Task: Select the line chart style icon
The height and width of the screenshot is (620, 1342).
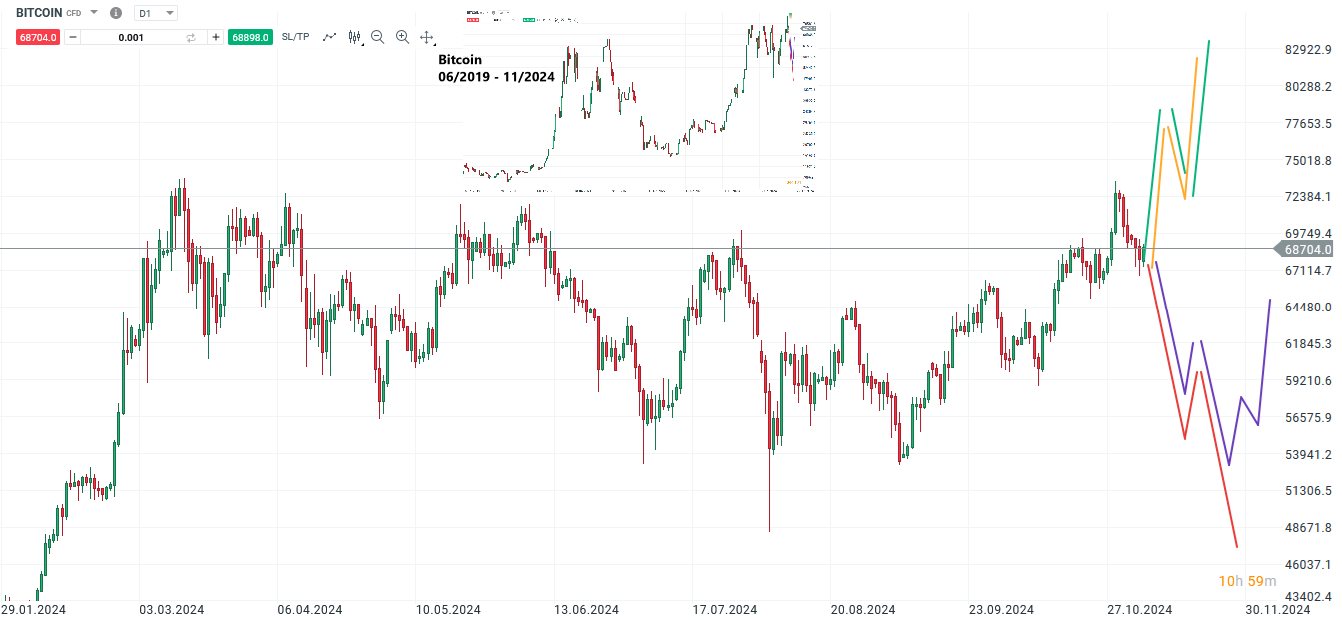Action: pyautogui.click(x=328, y=37)
